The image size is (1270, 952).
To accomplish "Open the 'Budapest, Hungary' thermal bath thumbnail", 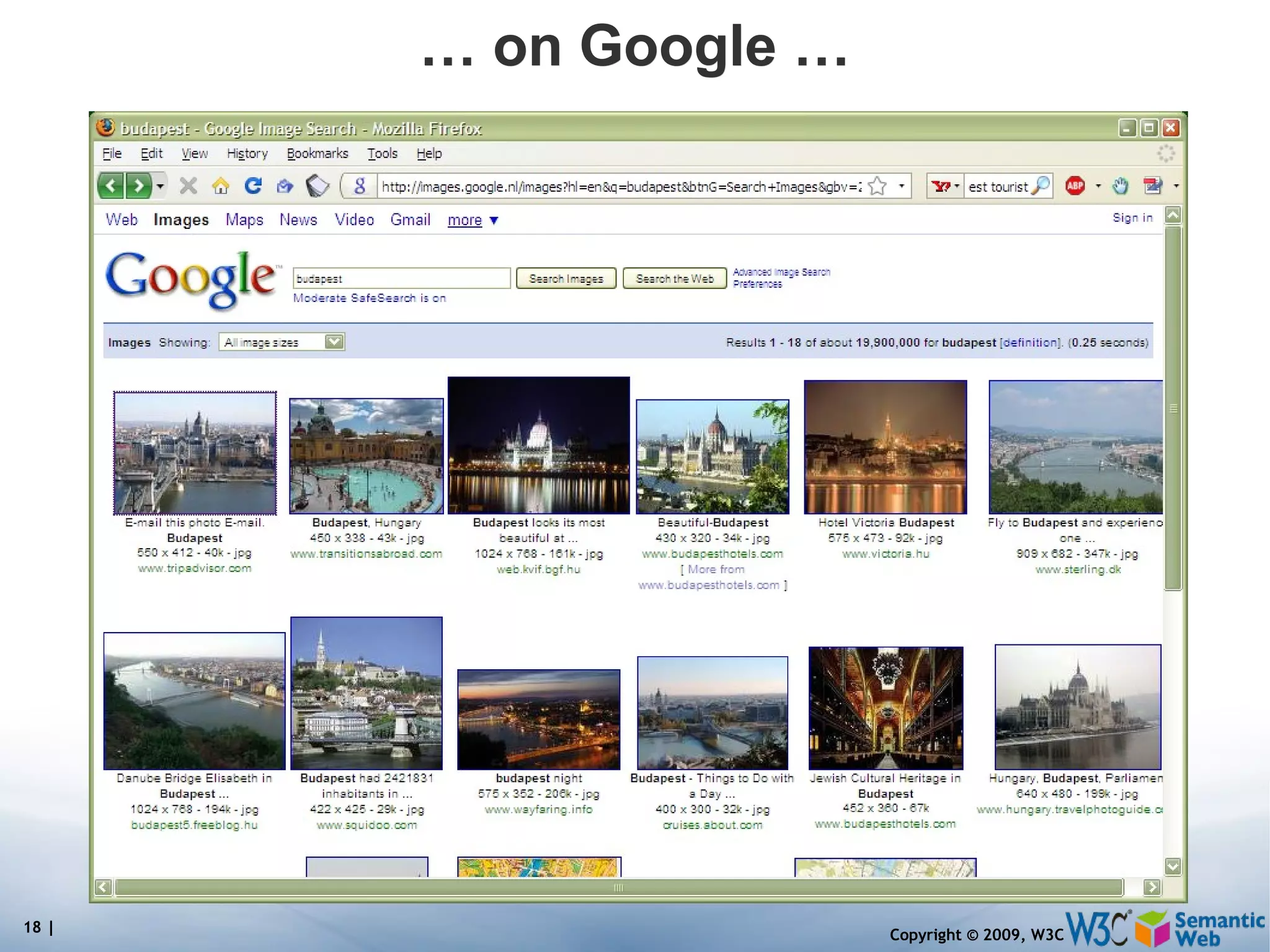I will (366, 456).
